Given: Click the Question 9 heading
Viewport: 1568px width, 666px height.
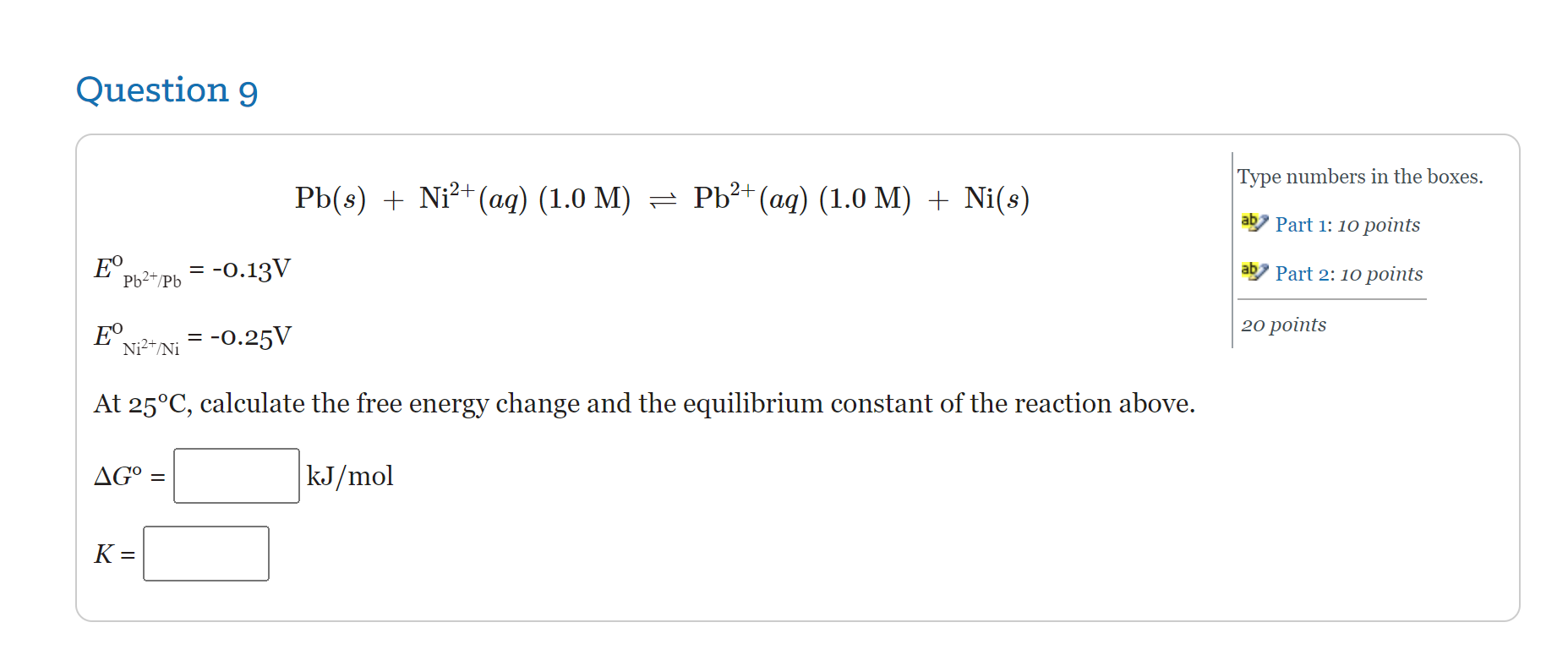Looking at the screenshot, I should (167, 90).
